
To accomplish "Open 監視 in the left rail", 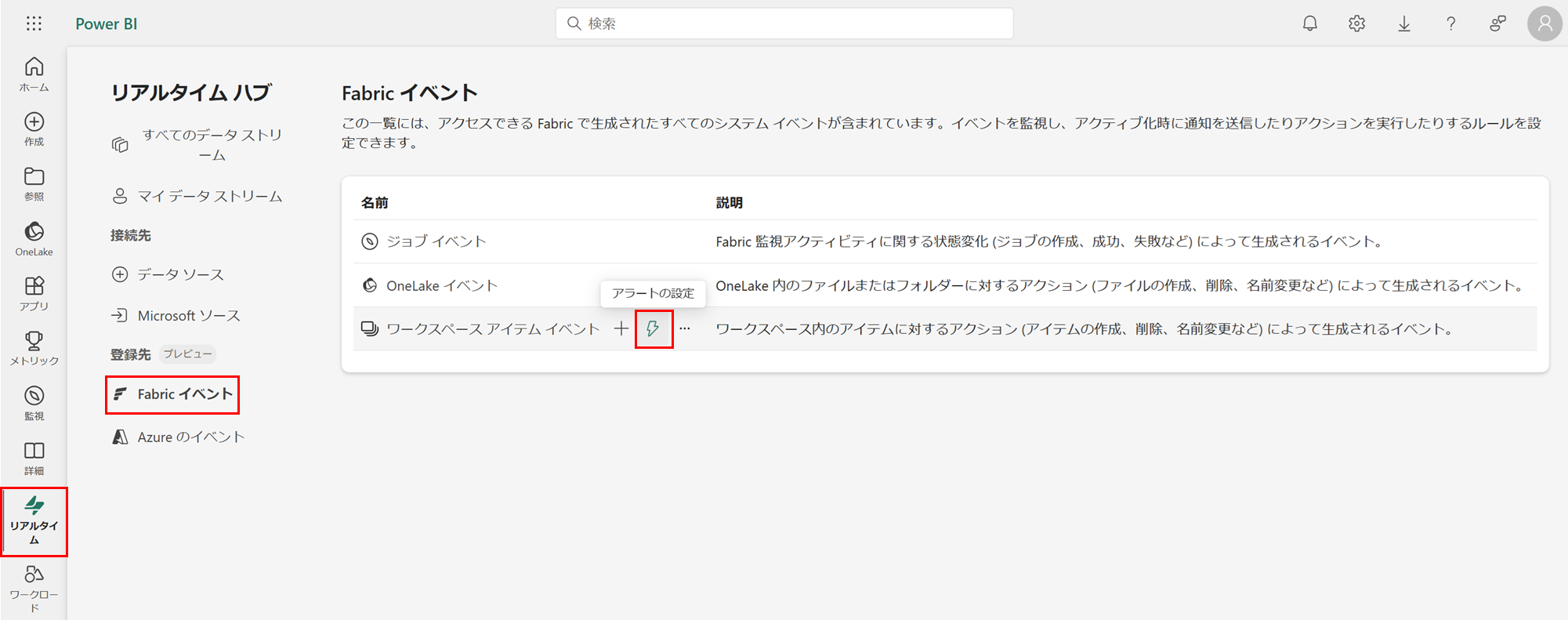I will pos(34,404).
